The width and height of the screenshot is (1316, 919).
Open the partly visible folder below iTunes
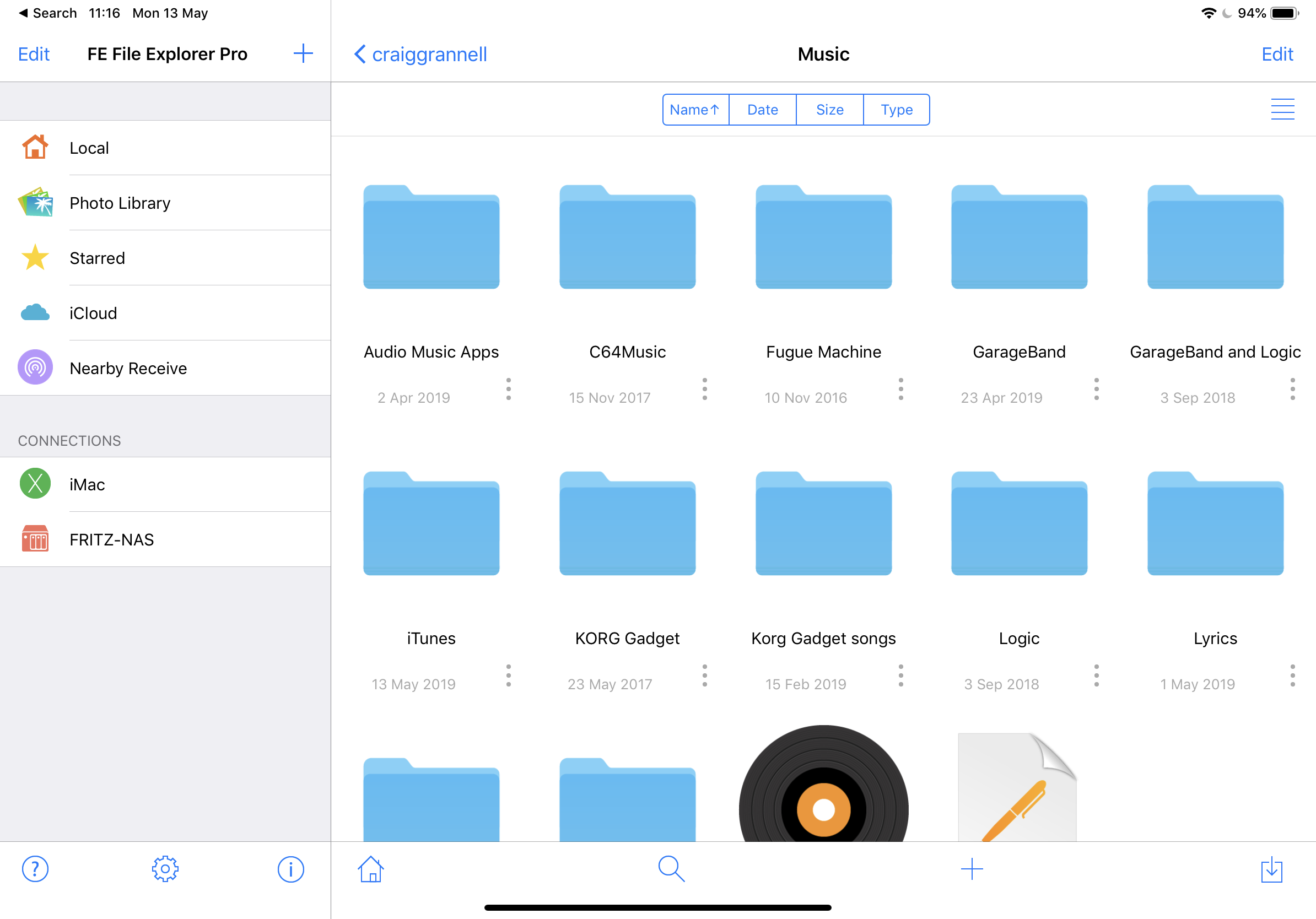click(x=431, y=799)
